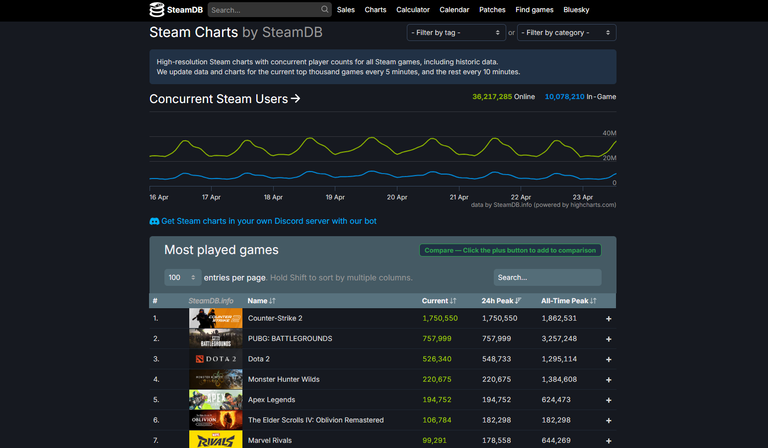Open Oblivion Remastered thumbnail image
The image size is (768, 448).
click(216, 420)
